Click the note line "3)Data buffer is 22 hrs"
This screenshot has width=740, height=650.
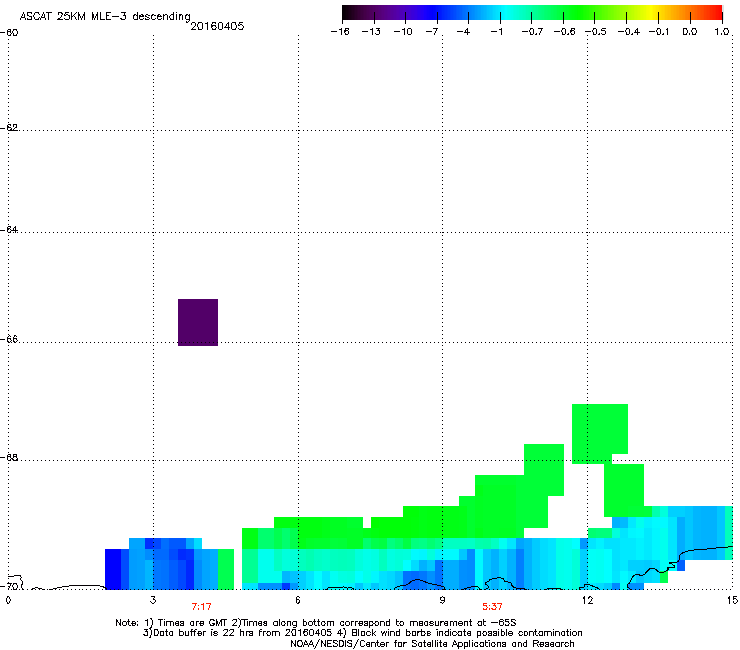click(362, 633)
